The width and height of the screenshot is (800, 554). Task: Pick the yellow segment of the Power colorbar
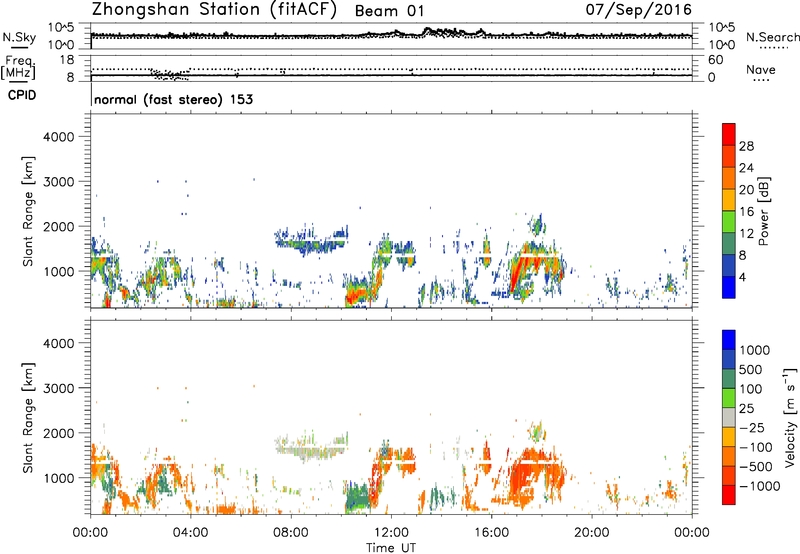[x=729, y=200]
